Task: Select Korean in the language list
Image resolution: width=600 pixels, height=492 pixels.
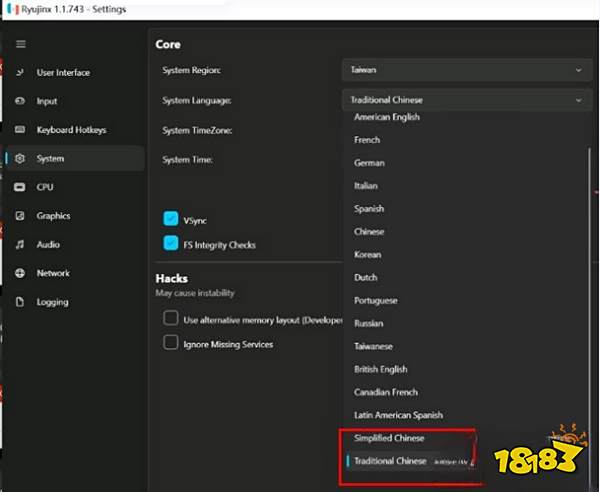Action: point(367,254)
